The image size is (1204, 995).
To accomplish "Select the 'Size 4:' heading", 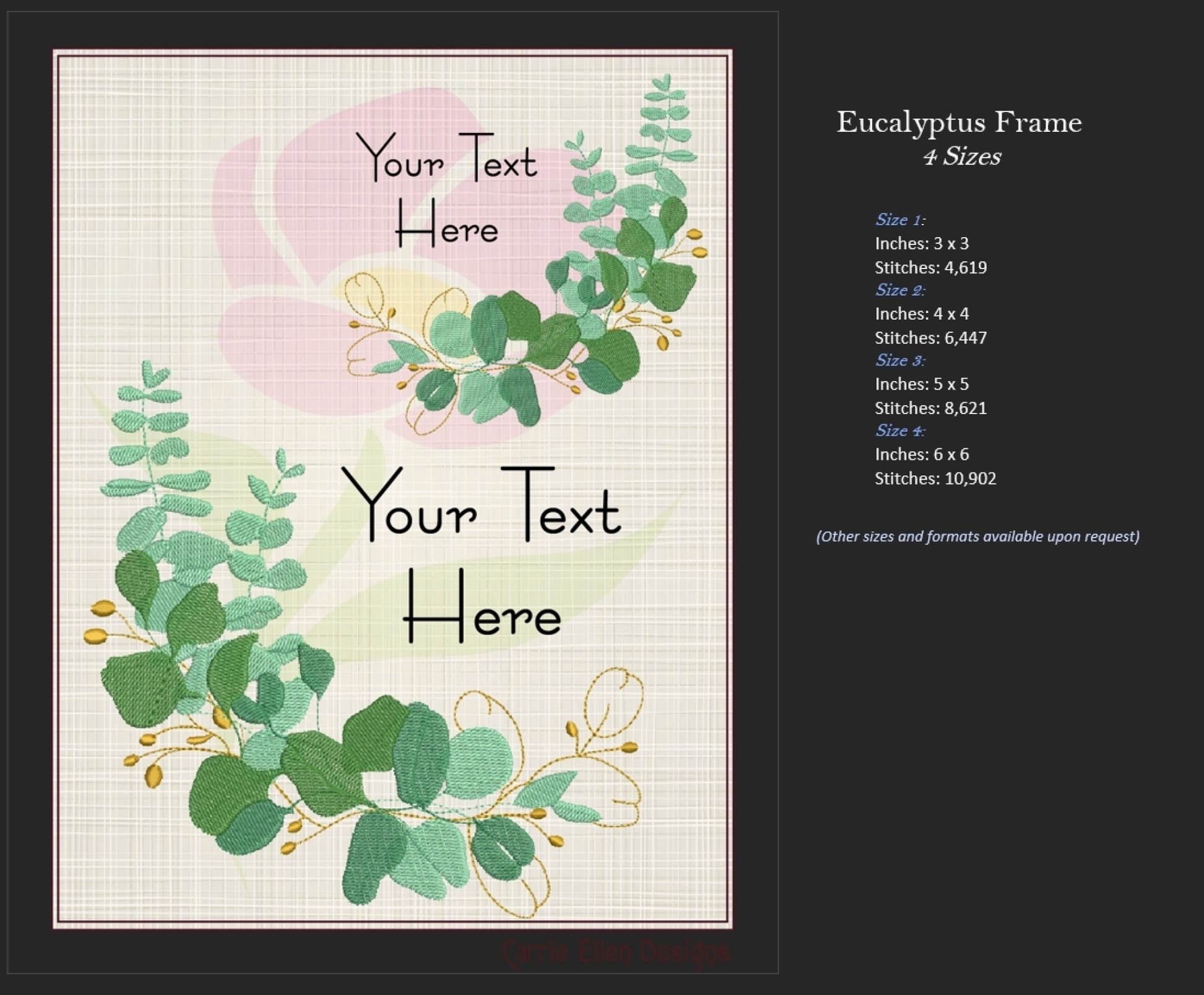I will tap(900, 431).
